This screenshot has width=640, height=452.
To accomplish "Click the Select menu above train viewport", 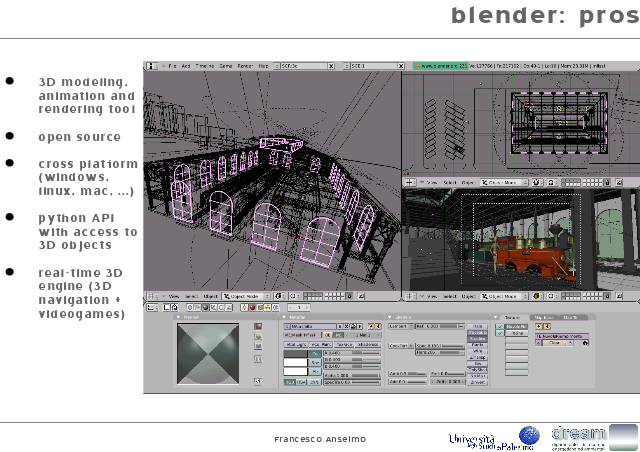I will [x=451, y=183].
